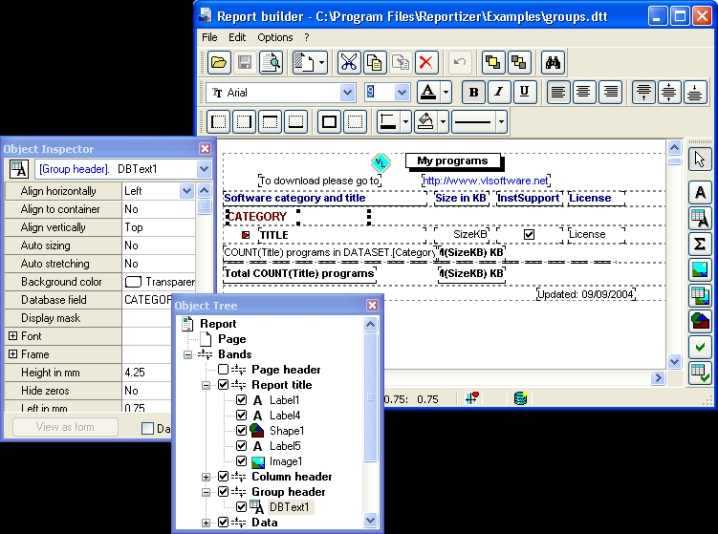Select DBText1 in the Object Tree
Screen dimensions: 718x534
[290, 507]
